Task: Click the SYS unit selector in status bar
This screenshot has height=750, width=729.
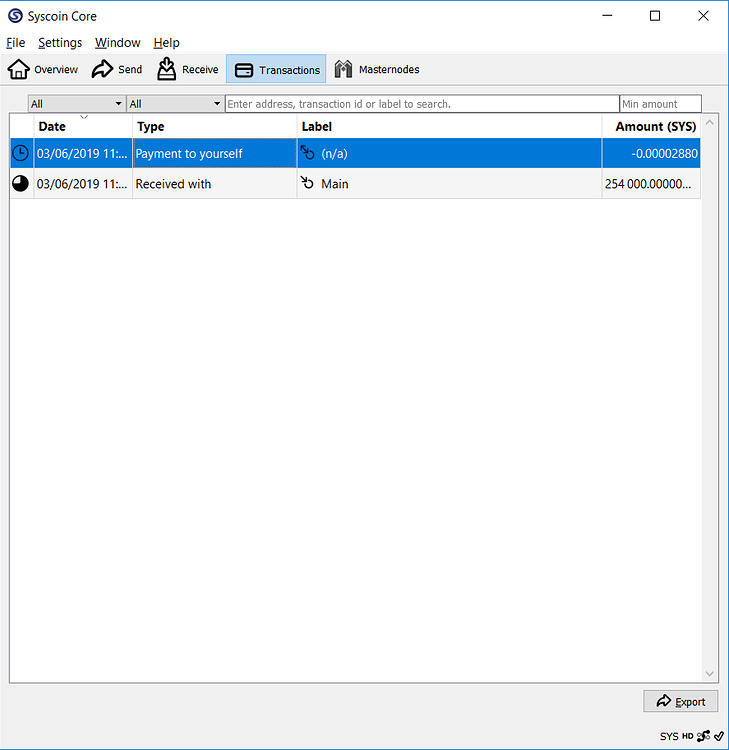Action: pos(669,736)
